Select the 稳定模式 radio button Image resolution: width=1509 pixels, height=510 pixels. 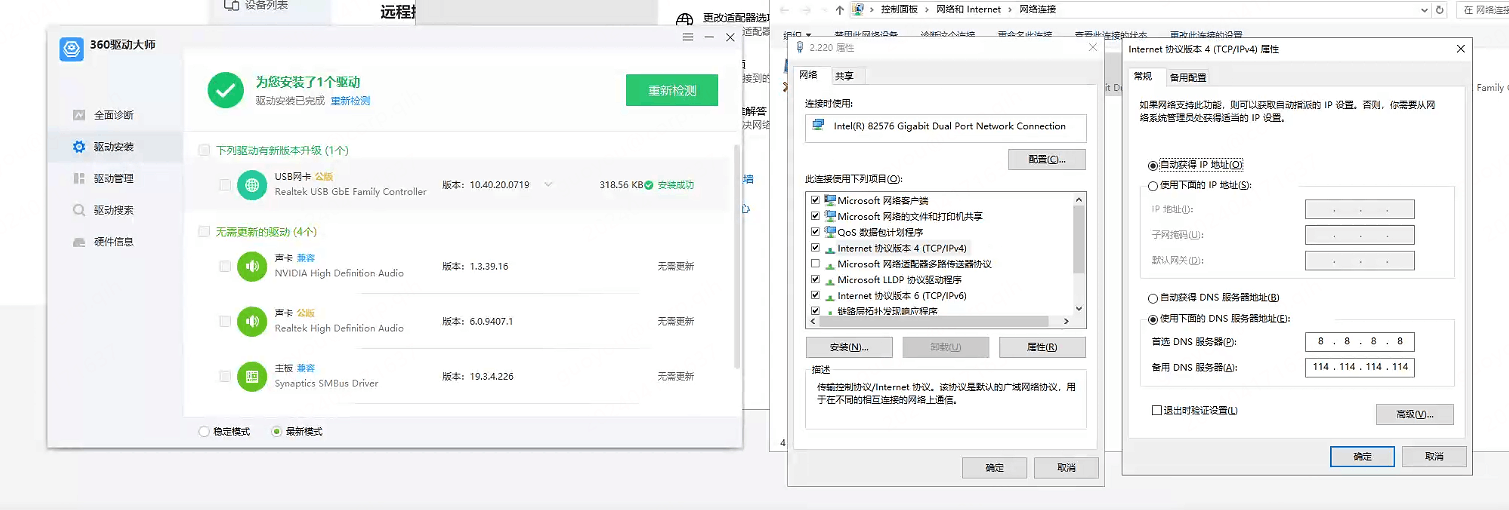coord(204,432)
